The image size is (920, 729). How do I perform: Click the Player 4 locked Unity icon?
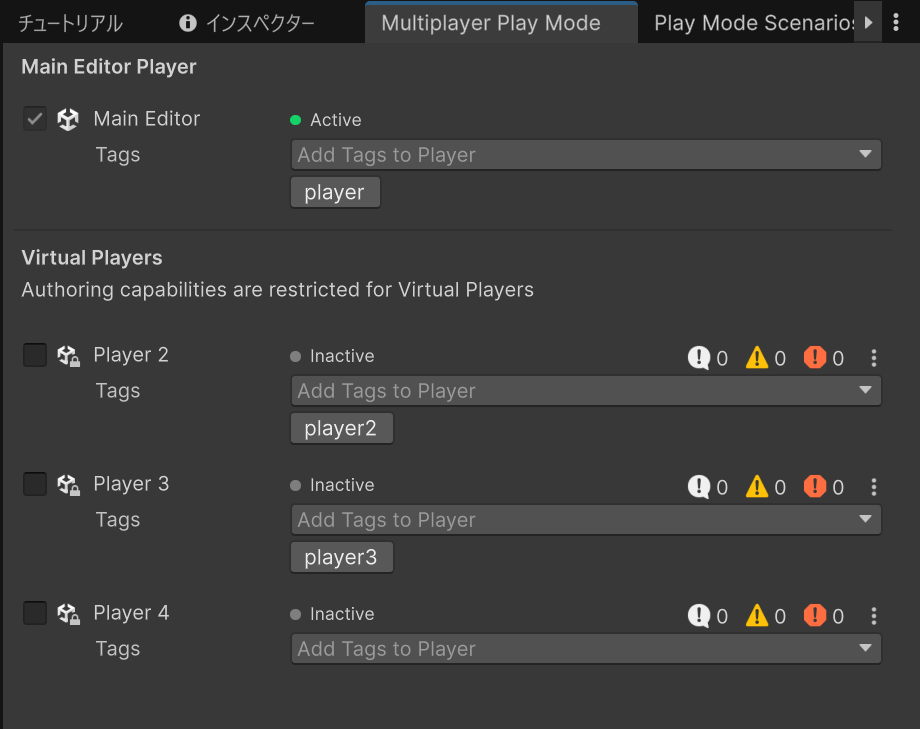[69, 614]
